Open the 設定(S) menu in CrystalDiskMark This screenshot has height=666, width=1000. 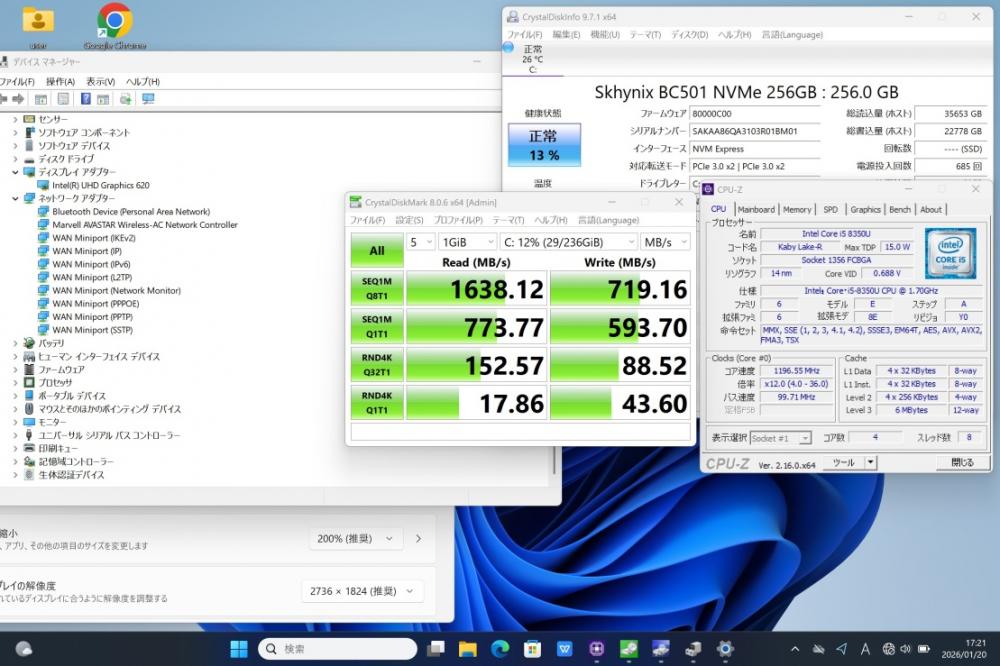[409, 220]
